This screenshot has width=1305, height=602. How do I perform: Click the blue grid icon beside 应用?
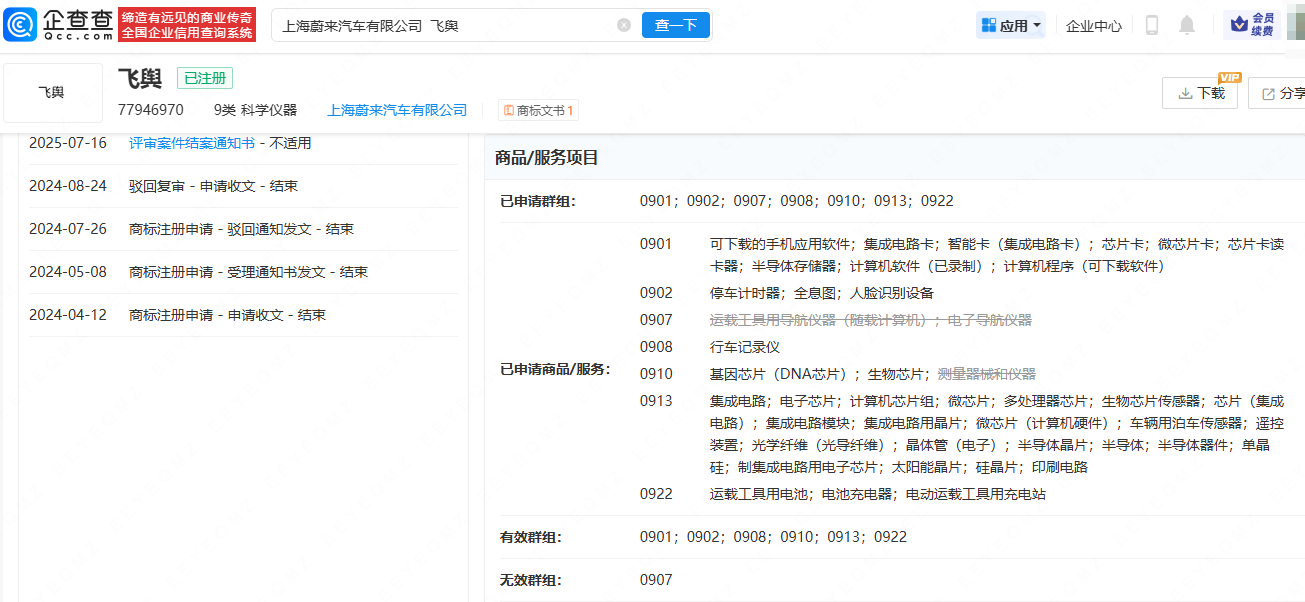[x=989, y=25]
